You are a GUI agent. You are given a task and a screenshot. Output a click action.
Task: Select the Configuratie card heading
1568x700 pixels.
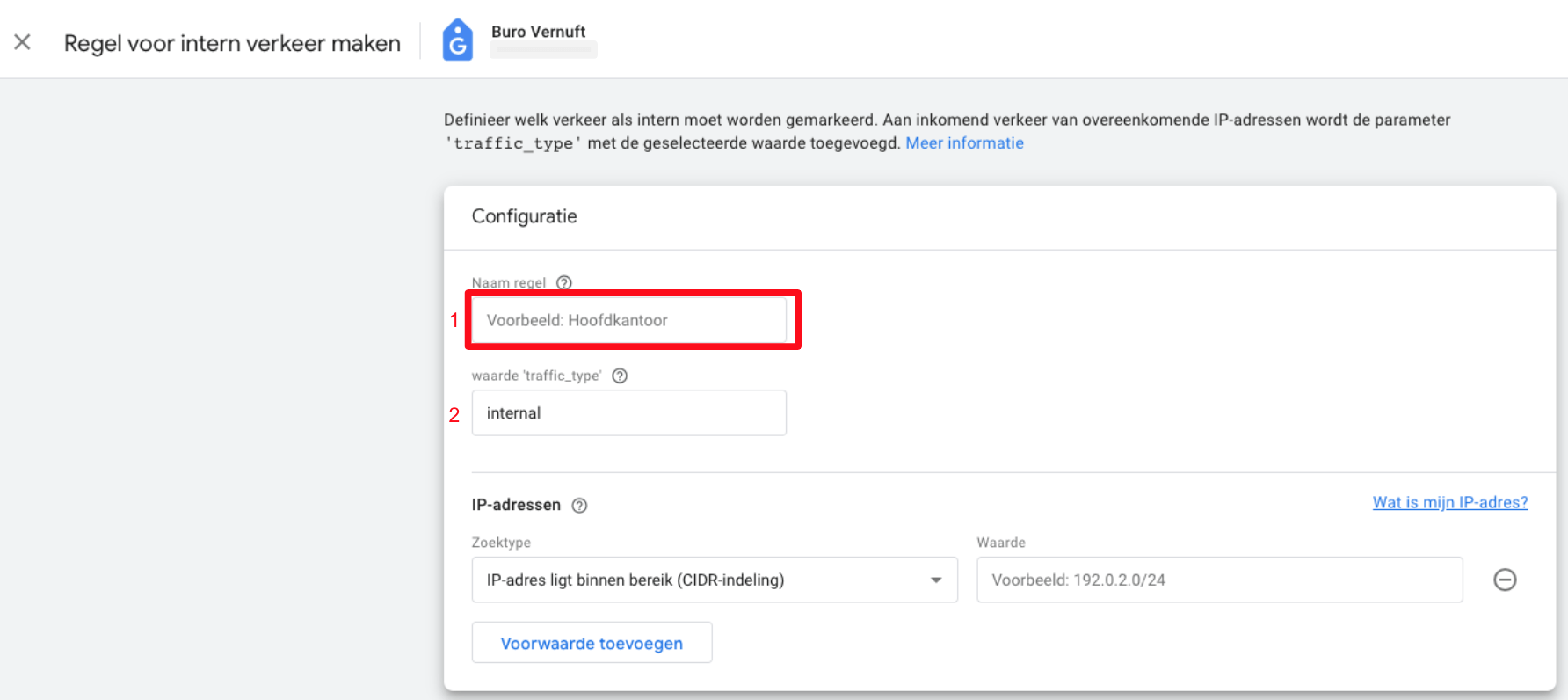[525, 216]
